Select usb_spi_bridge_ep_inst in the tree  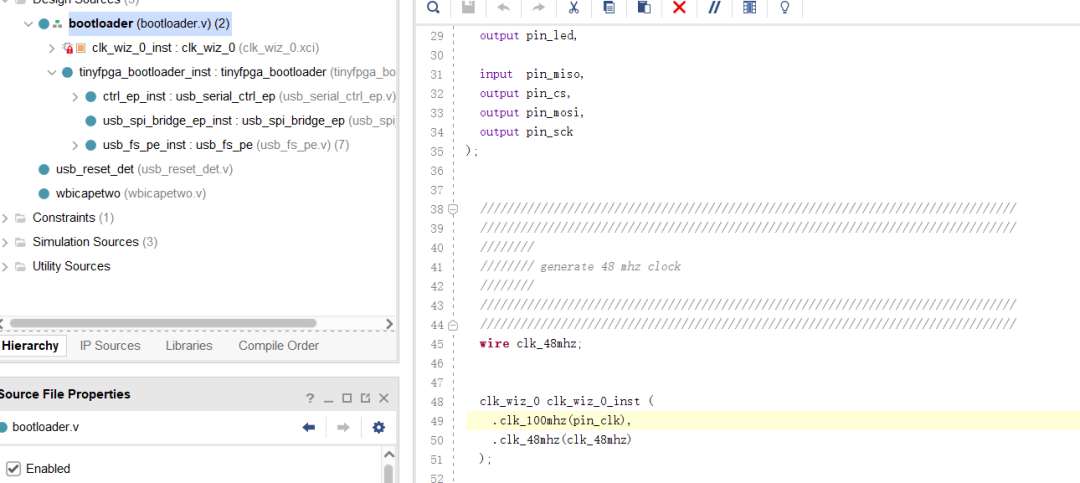[224, 121]
